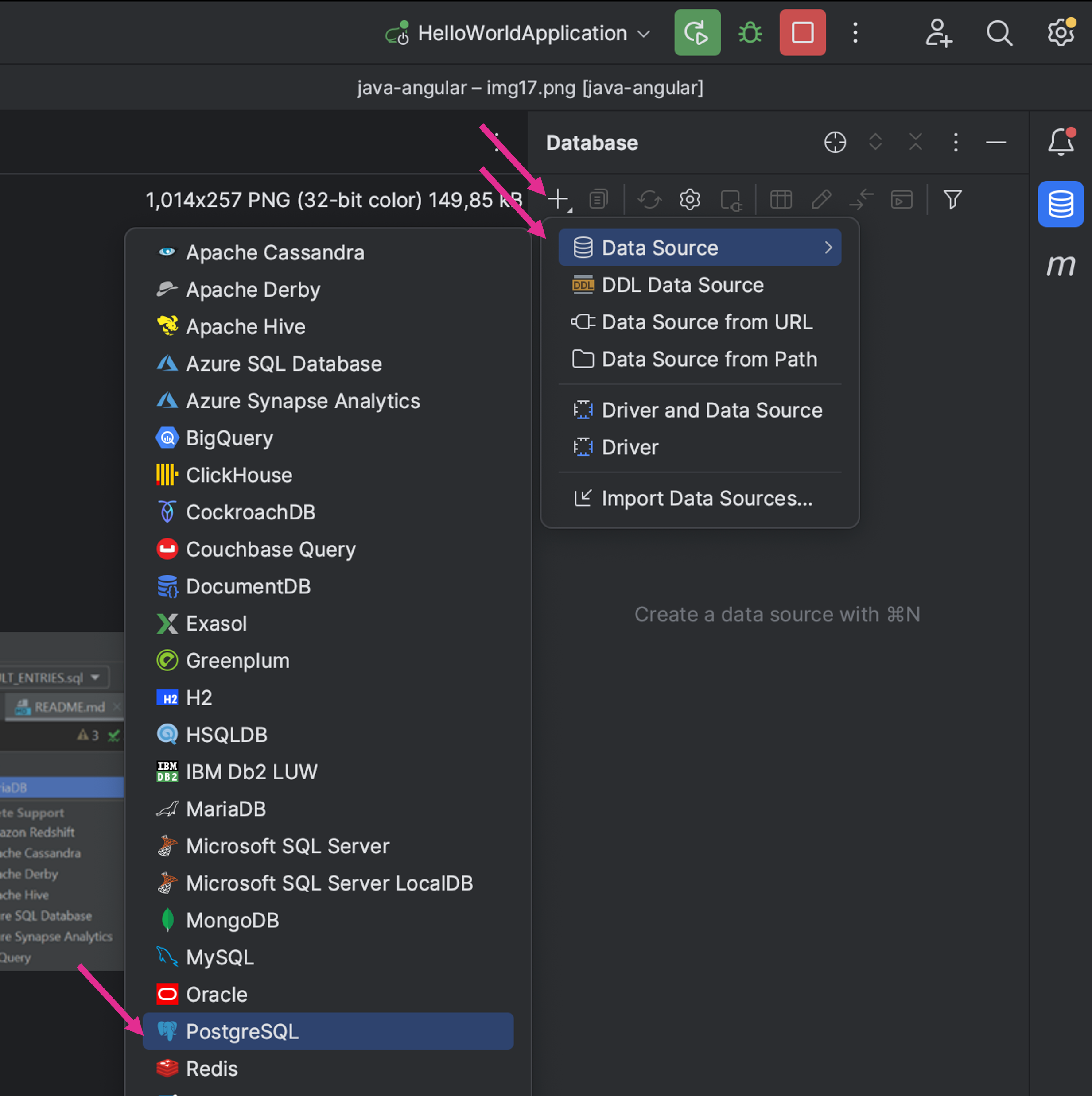Hide the Database panel

tap(995, 143)
